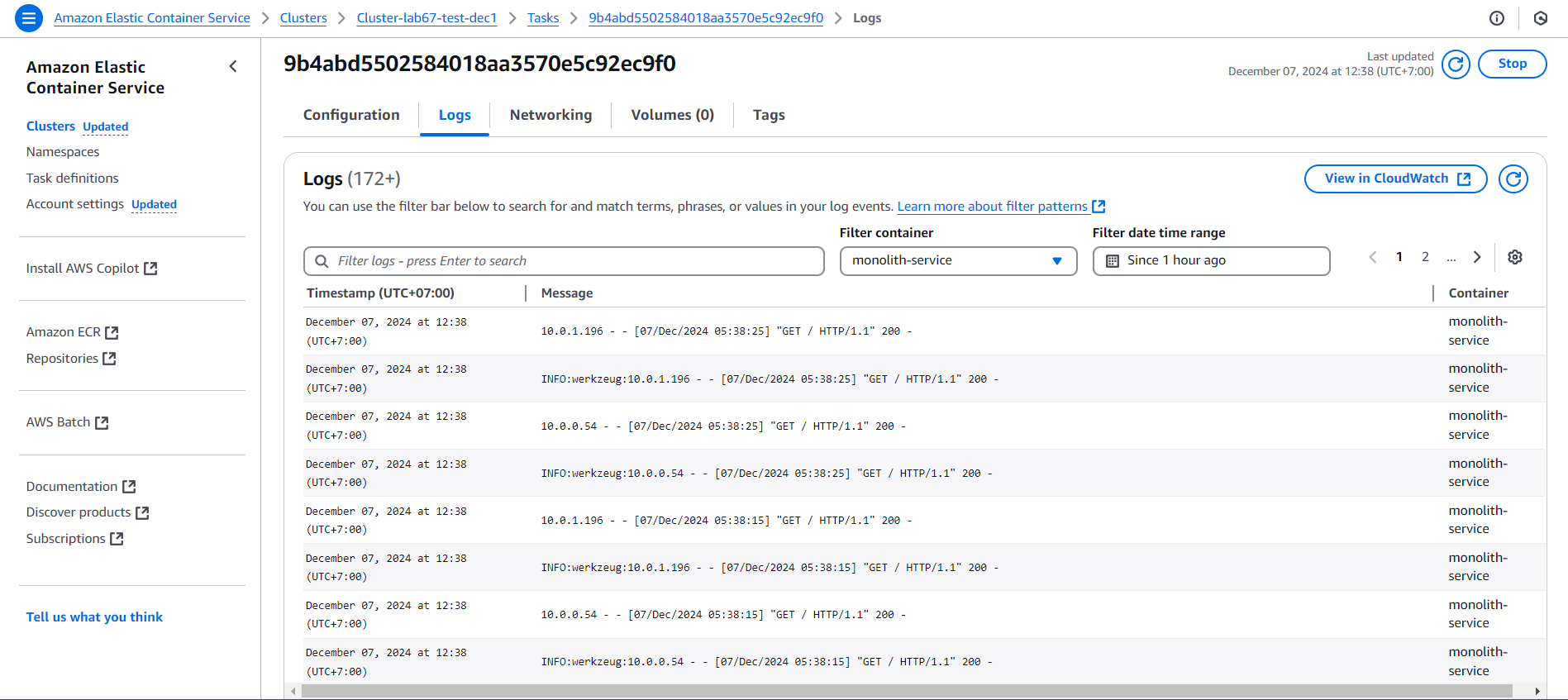Open Clusters in the sidebar
1568x700 pixels.
[x=50, y=126]
